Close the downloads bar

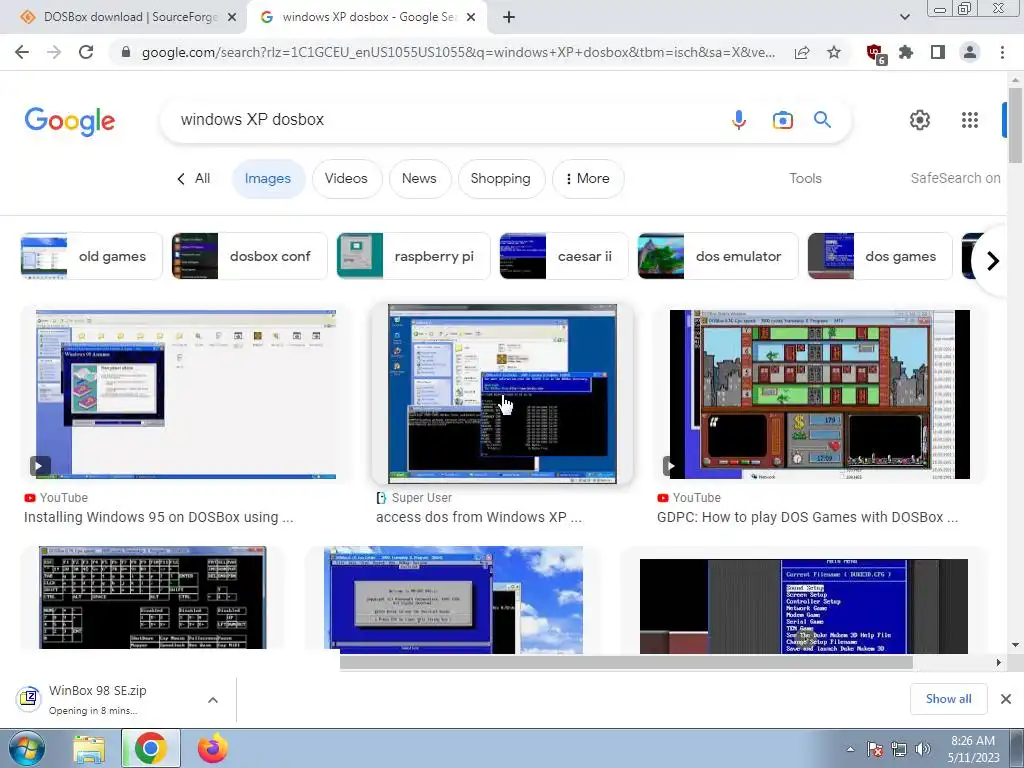tap(1006, 699)
